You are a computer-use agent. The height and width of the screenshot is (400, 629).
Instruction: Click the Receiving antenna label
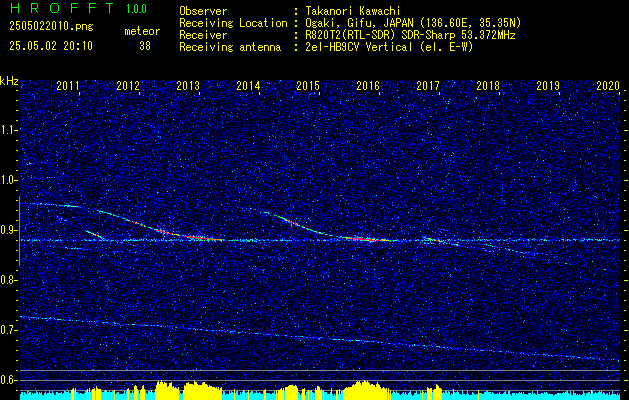tap(230, 47)
